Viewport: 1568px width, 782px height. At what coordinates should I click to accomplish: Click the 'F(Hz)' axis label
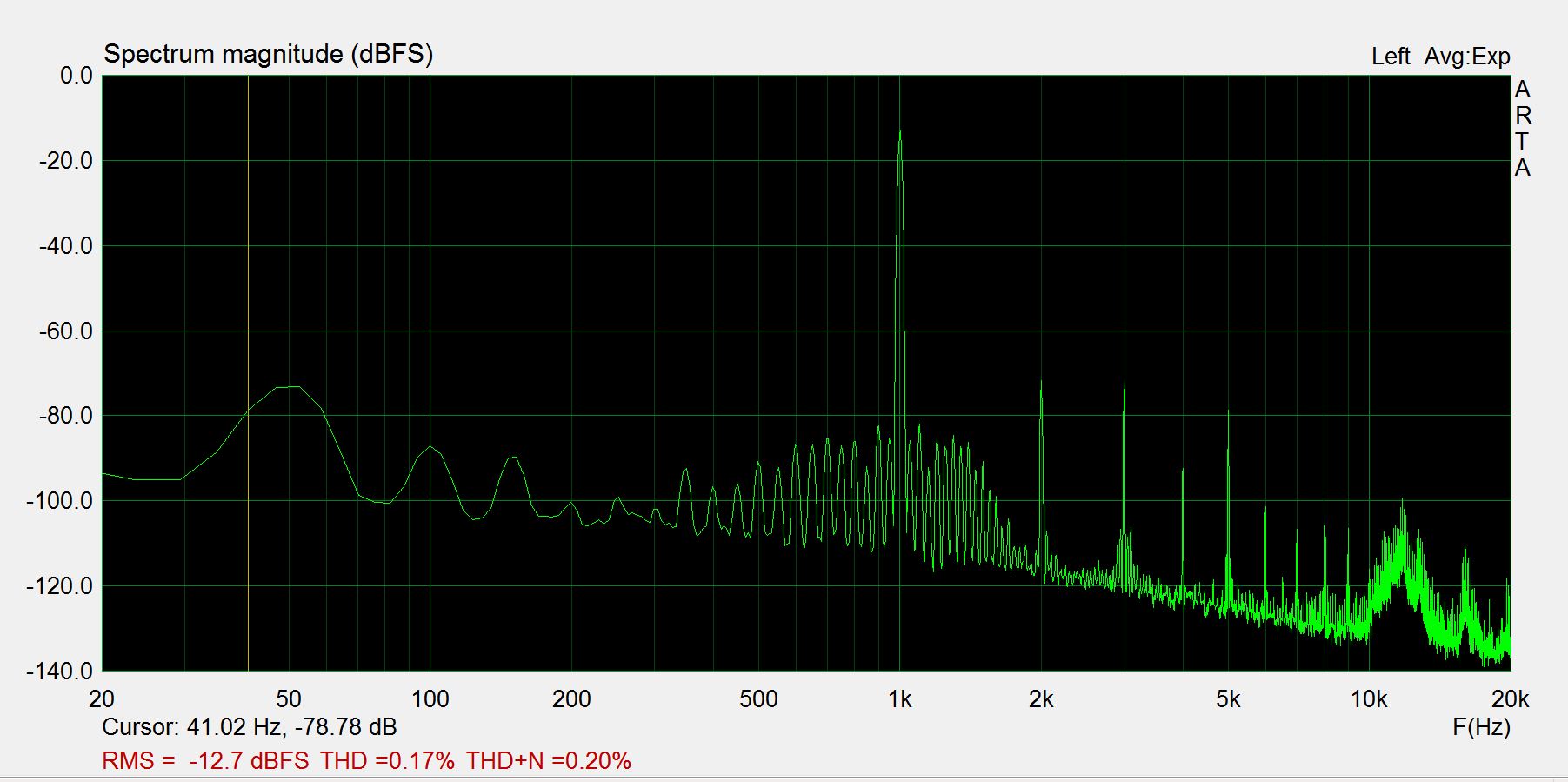[x=1481, y=727]
